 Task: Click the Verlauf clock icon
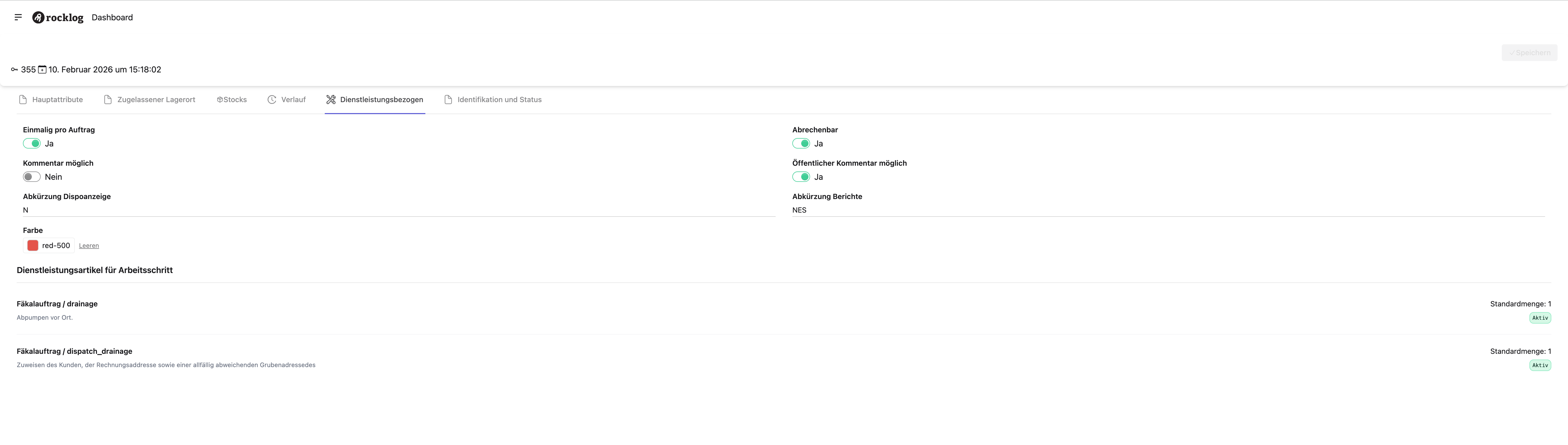[272, 100]
